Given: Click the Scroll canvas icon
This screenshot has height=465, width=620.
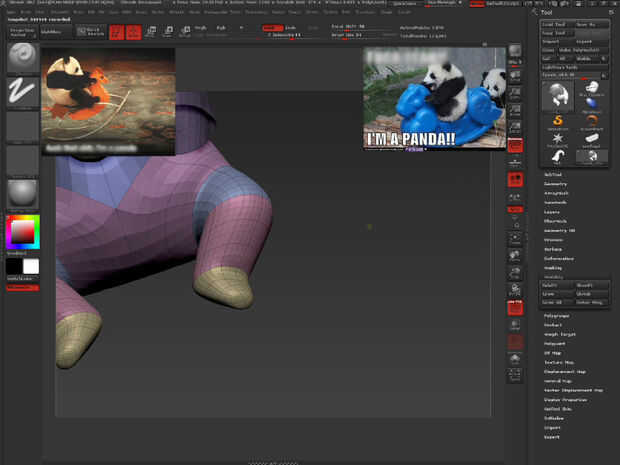Looking at the screenshot, I should (x=515, y=77).
